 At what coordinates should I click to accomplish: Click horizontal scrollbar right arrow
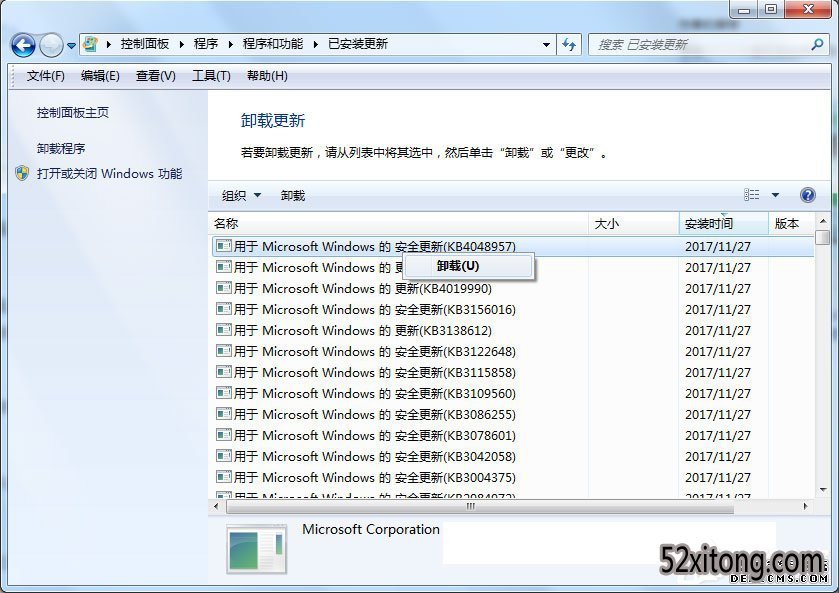(x=806, y=506)
